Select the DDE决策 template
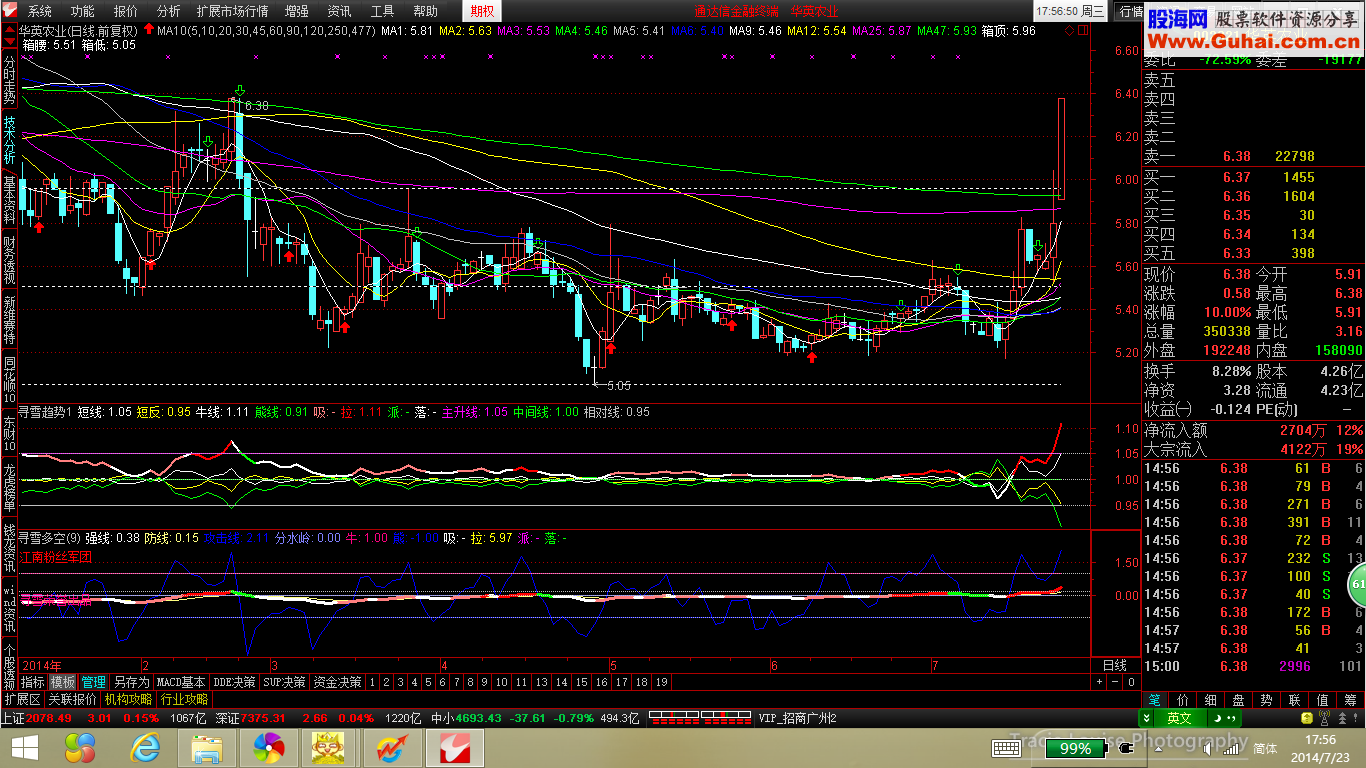1366x768 pixels. pyautogui.click(x=234, y=682)
